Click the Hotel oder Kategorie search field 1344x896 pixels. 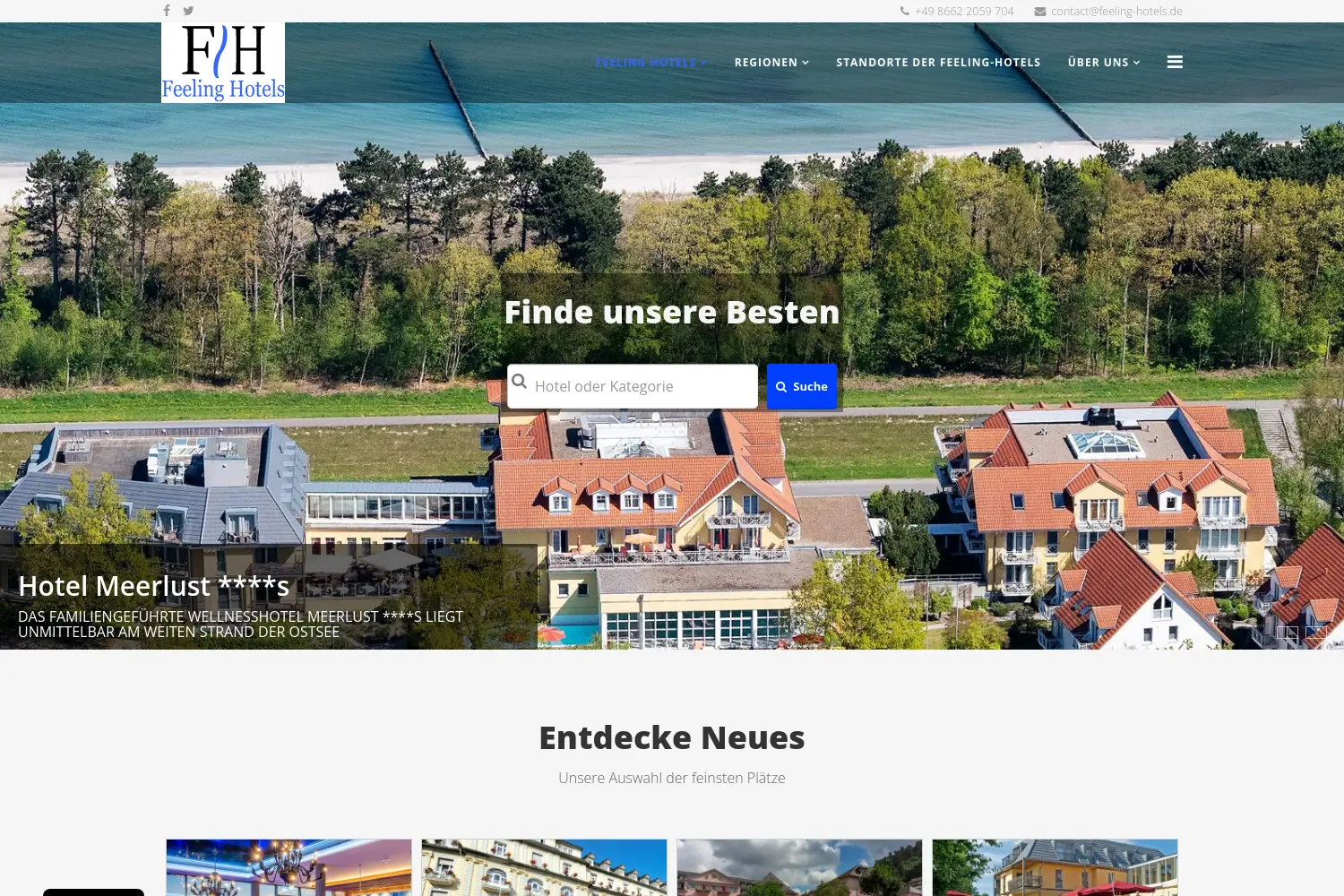click(633, 386)
